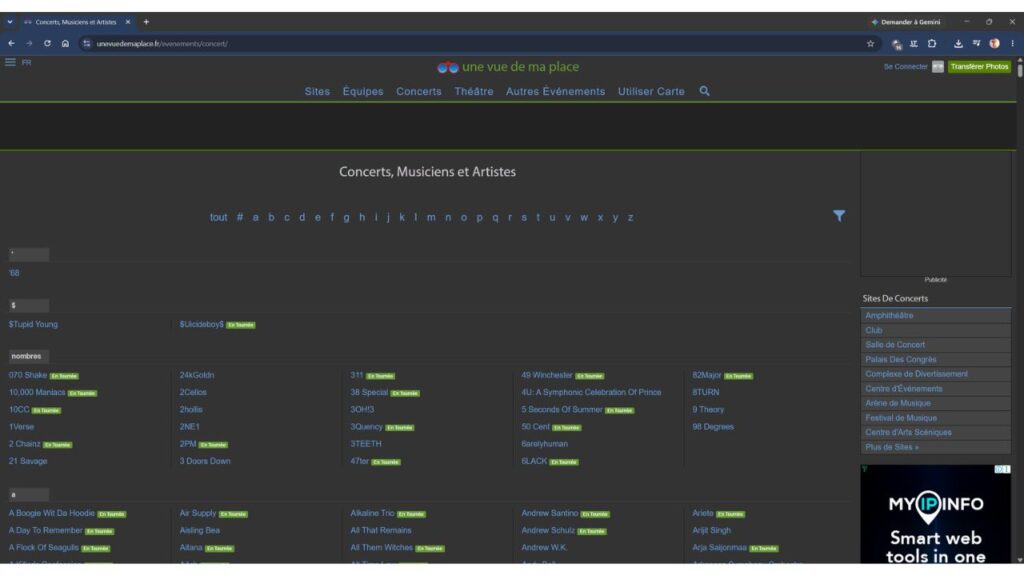Screen dimensions: 1024x576
Task: Open the Concerts menu
Action: pos(419,91)
